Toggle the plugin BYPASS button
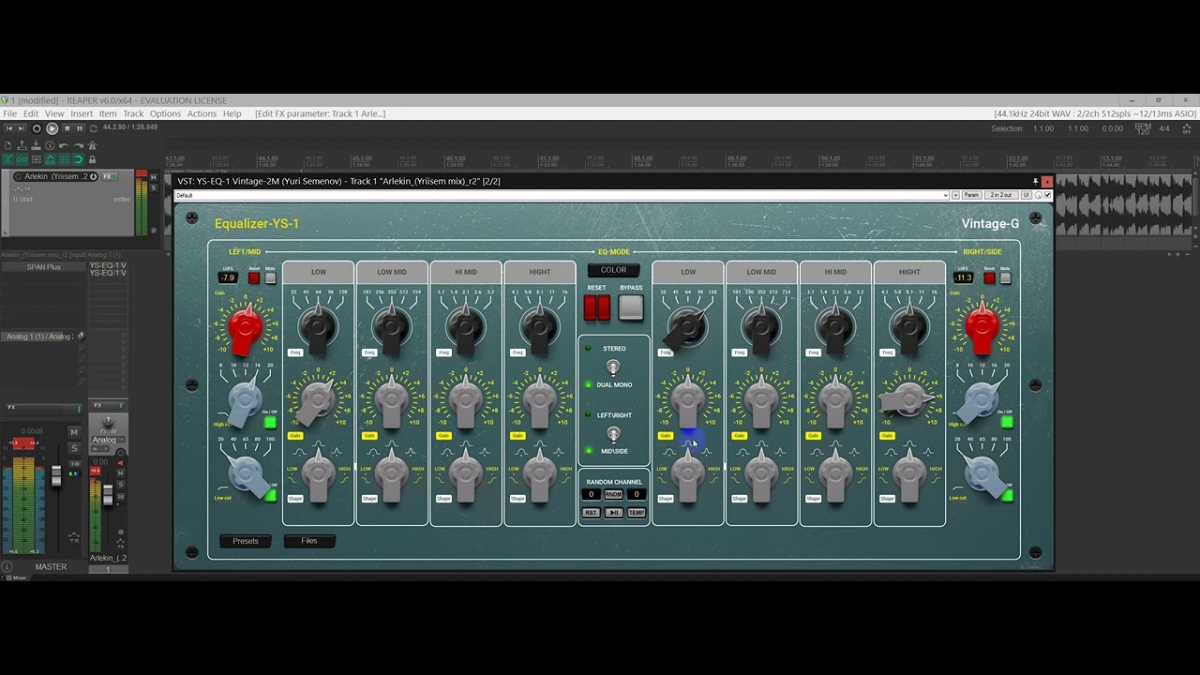Viewport: 1200px width, 675px height. (630, 308)
